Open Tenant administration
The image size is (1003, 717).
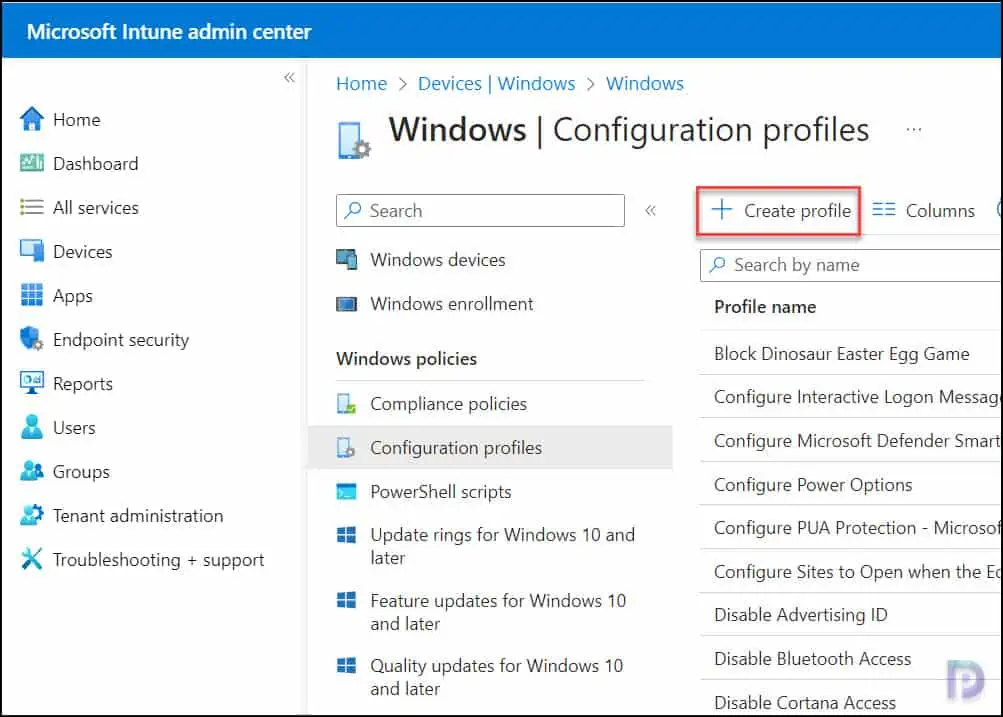pyautogui.click(x=138, y=516)
